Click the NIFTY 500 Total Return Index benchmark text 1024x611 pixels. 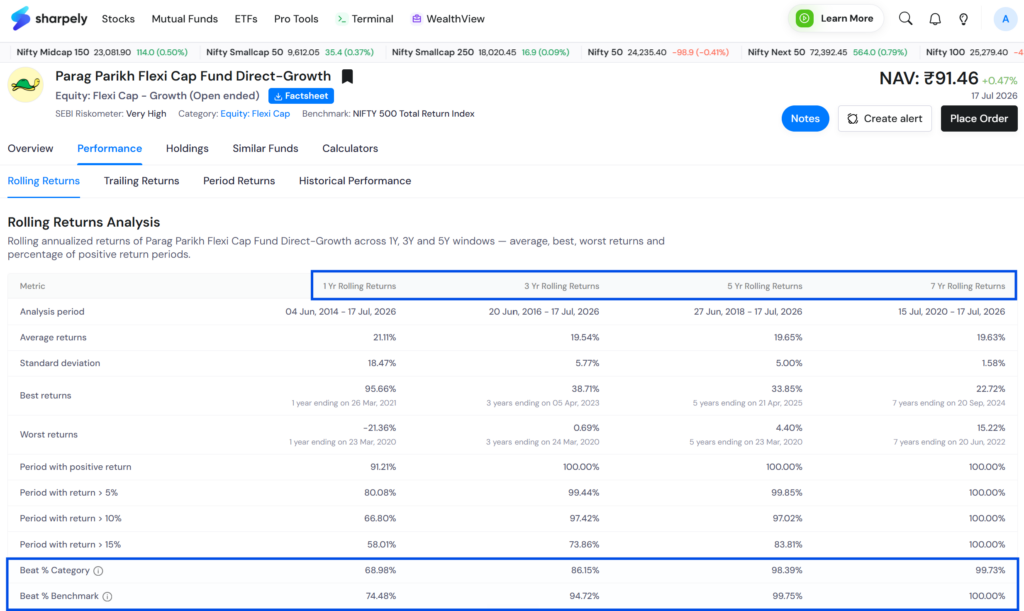click(413, 114)
